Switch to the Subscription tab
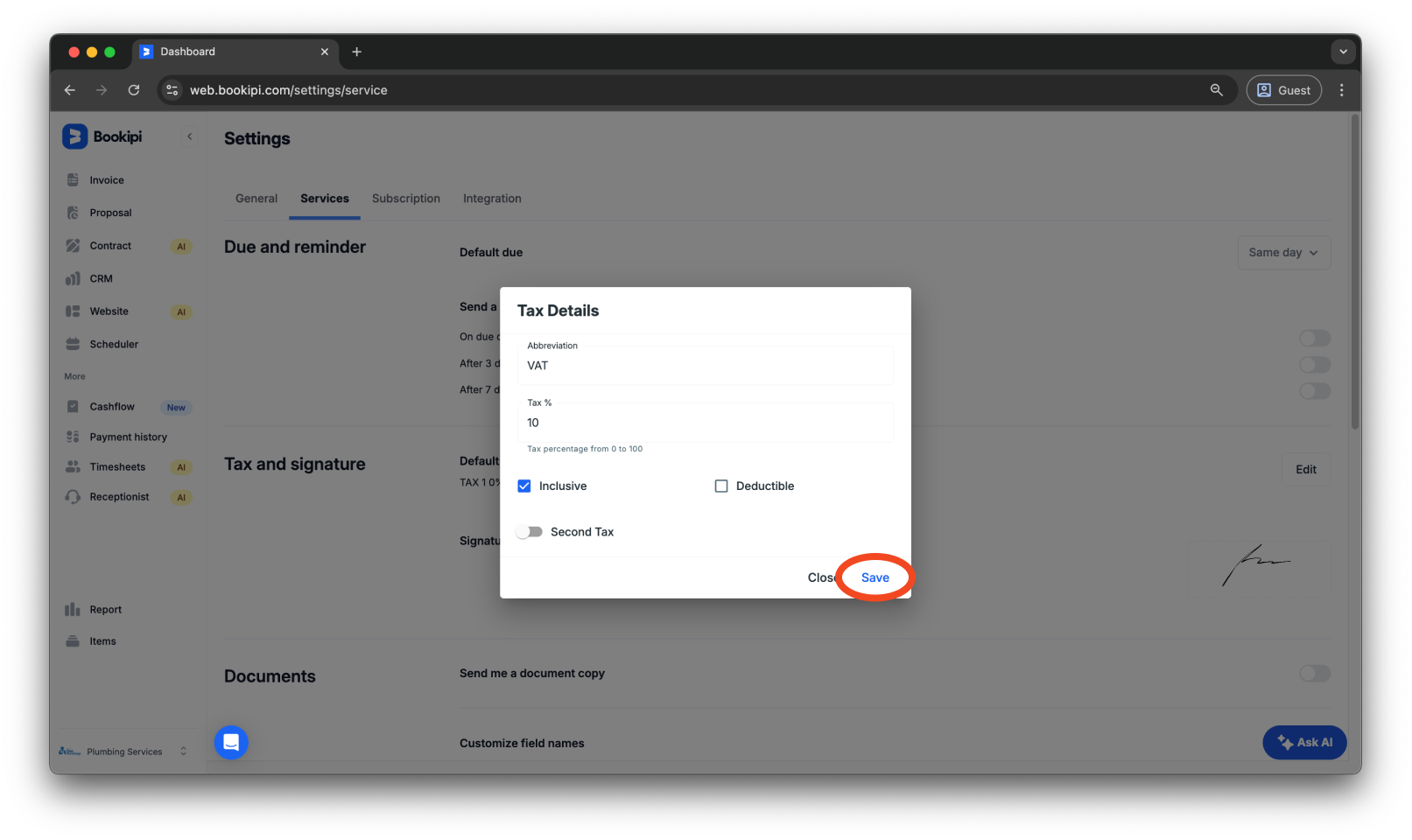1412x840 pixels. pos(405,199)
